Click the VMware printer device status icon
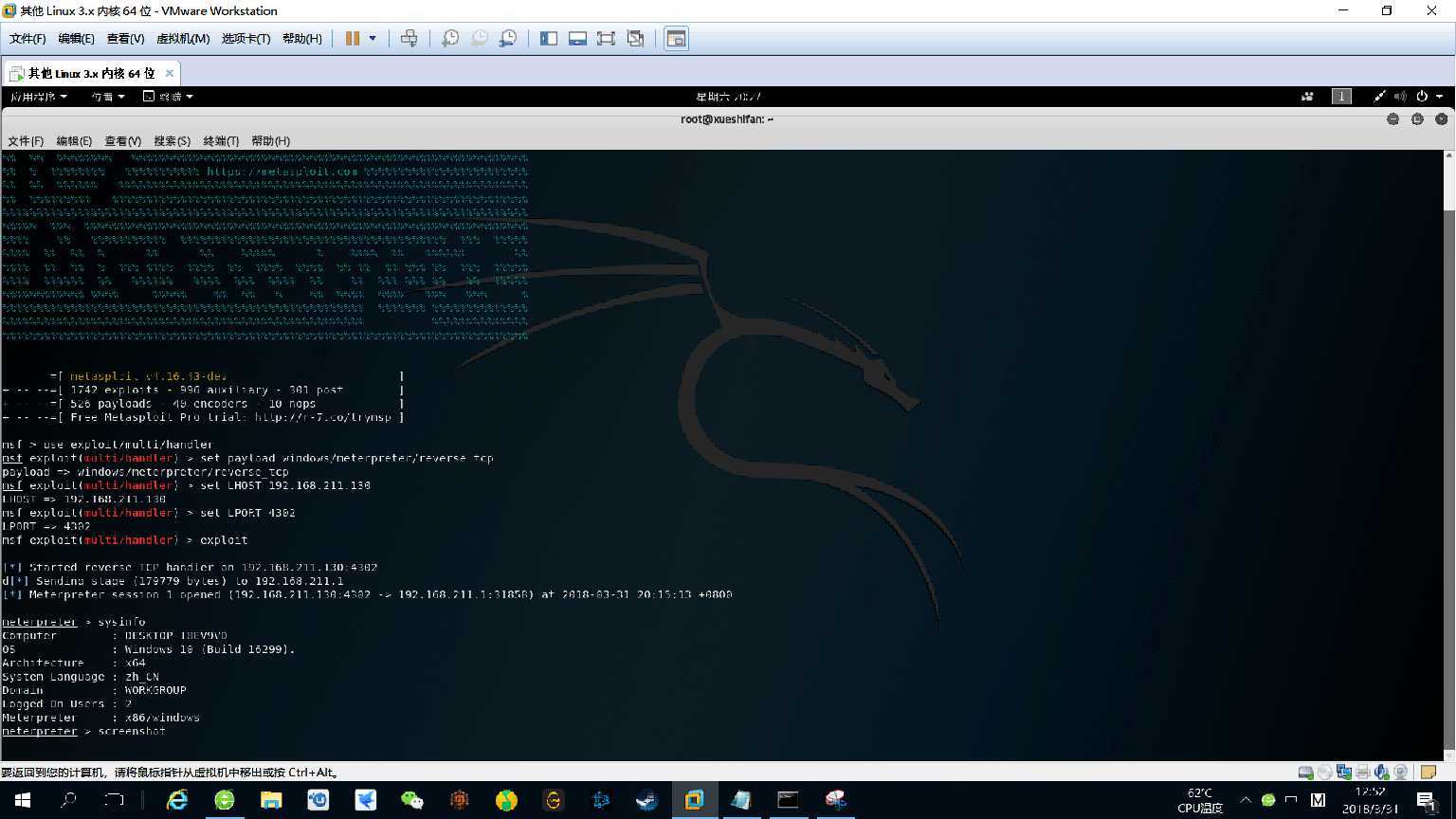Viewport: 1456px width, 819px height. click(1362, 773)
